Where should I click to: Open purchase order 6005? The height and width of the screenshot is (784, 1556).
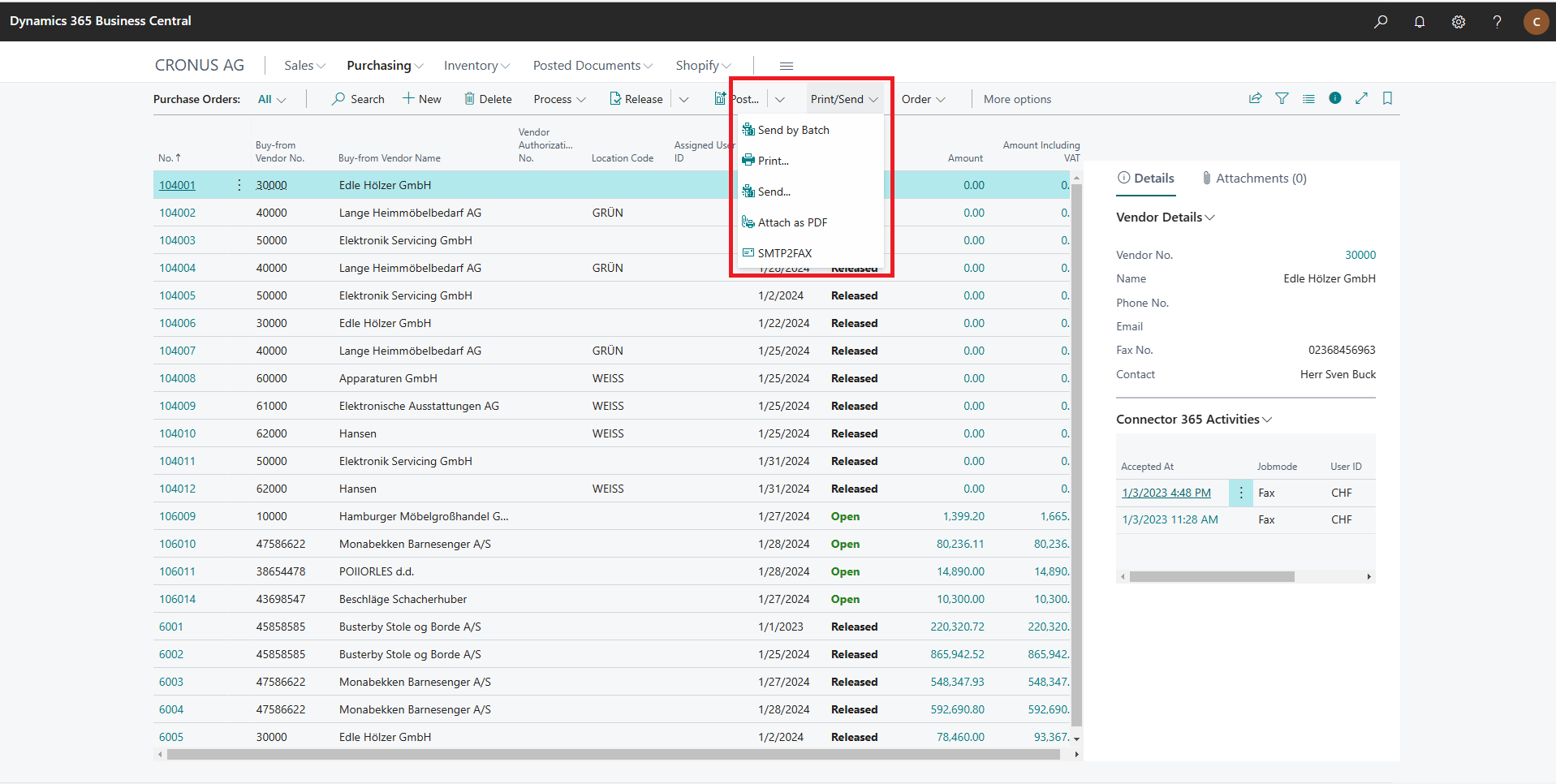pos(171,737)
